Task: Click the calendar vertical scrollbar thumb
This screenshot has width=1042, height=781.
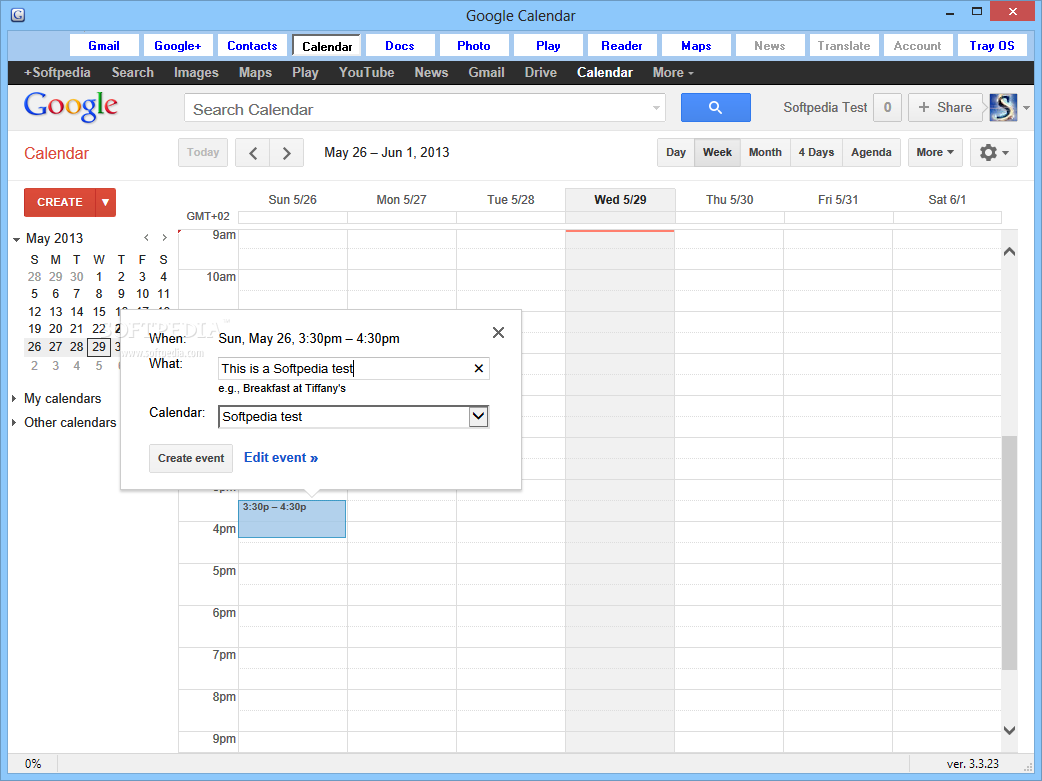Action: pos(1009,552)
